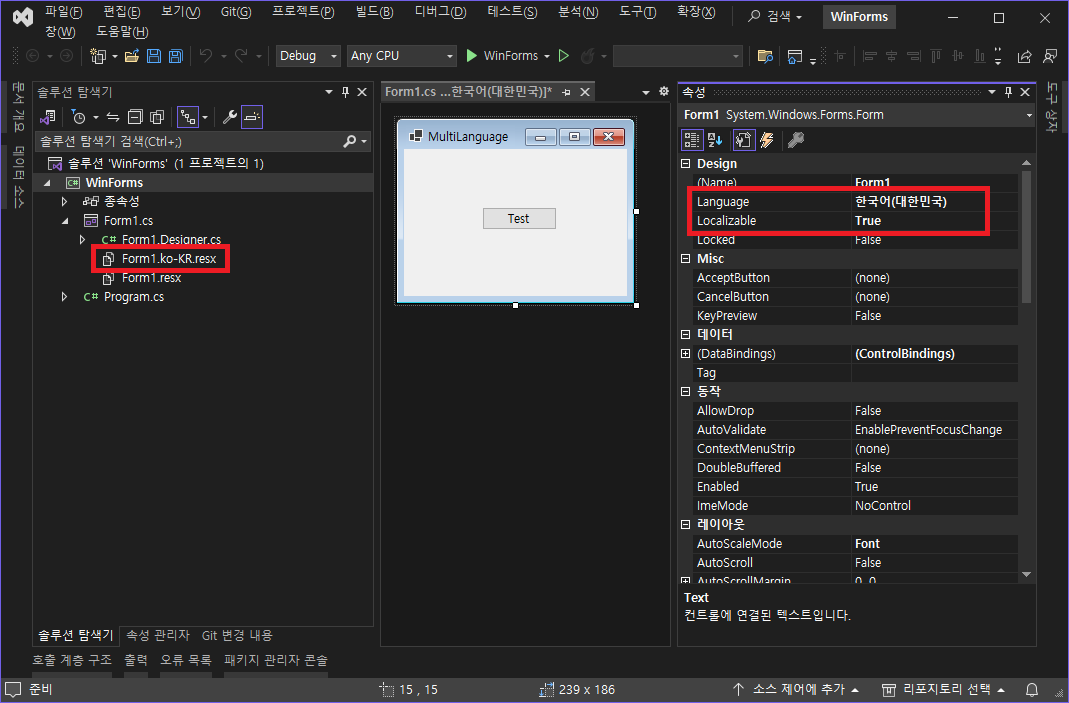Open the 출력 output tab
The image size is (1069, 703).
[x=136, y=660]
